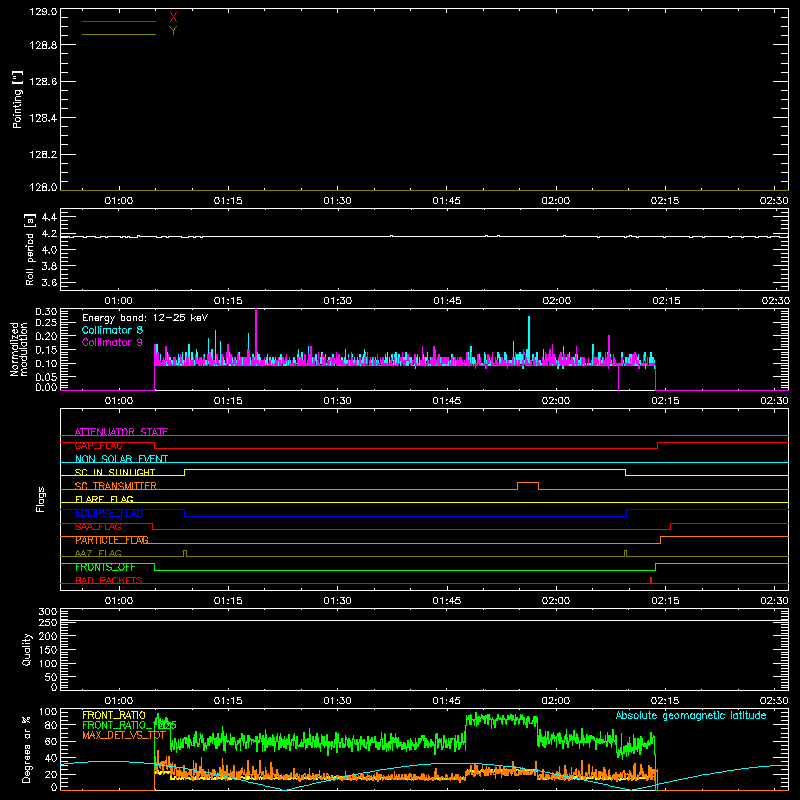Click 'Absolute geomagnetic latitude' legend text
800x800 pixels.
pos(691,715)
